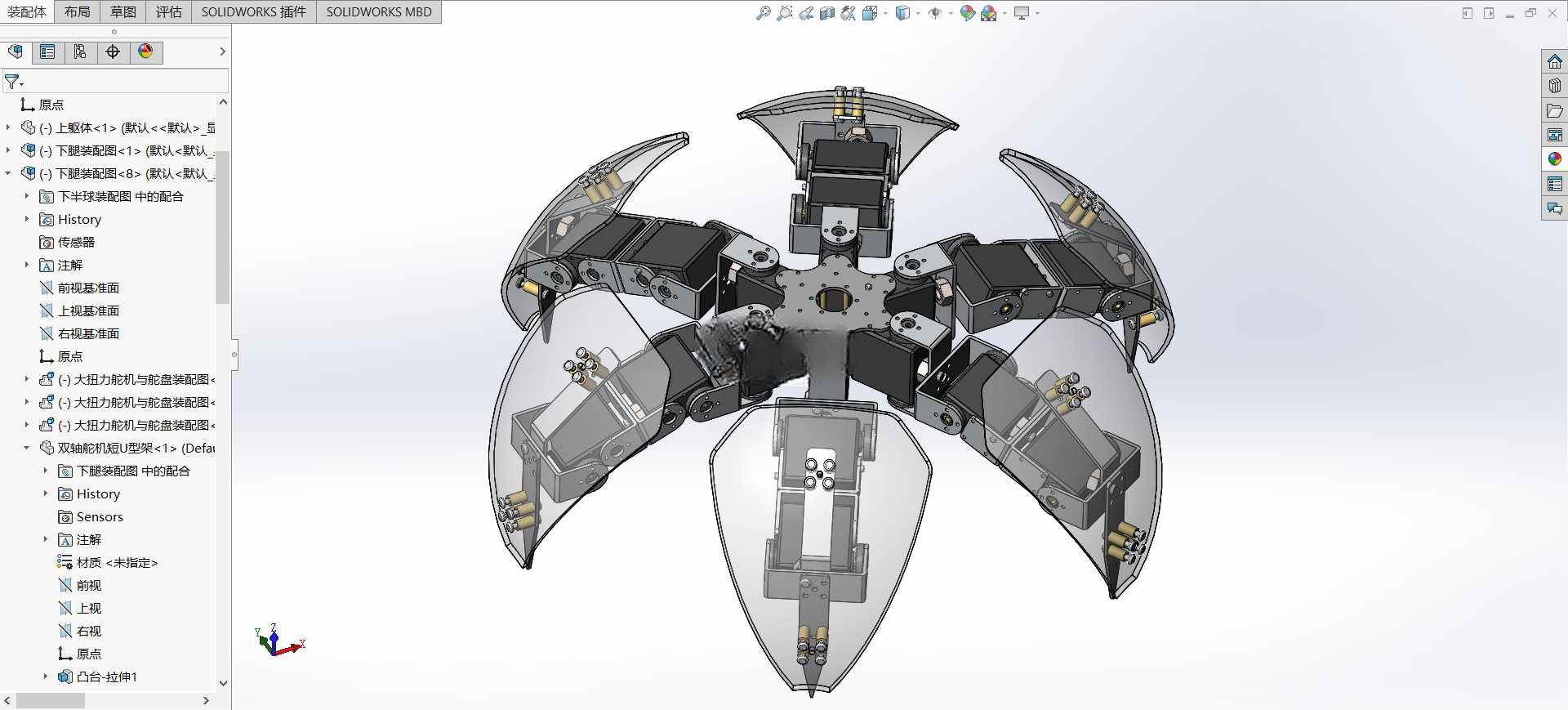Open the DisplayManager tab icon

145,52
